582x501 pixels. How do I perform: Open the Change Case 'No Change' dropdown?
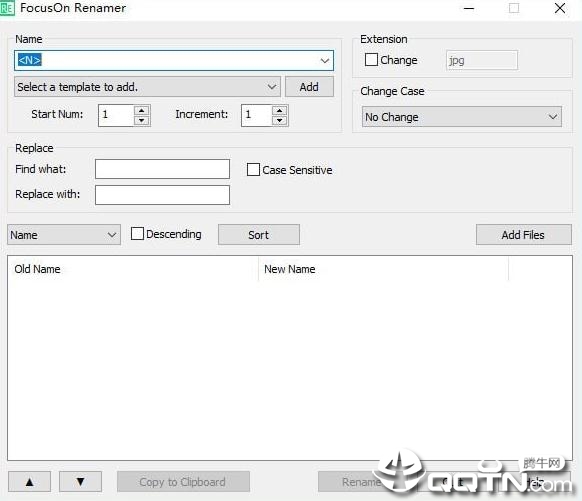click(x=462, y=117)
